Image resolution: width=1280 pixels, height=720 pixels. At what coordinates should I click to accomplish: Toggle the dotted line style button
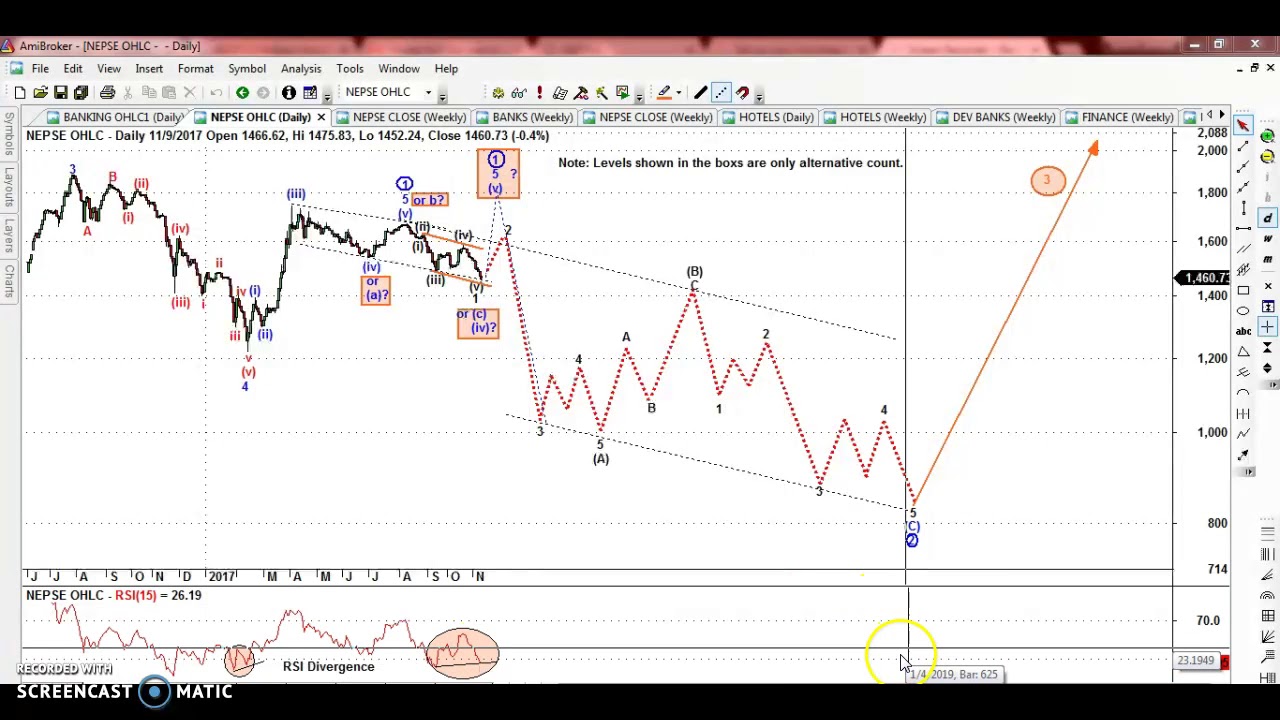pos(721,92)
